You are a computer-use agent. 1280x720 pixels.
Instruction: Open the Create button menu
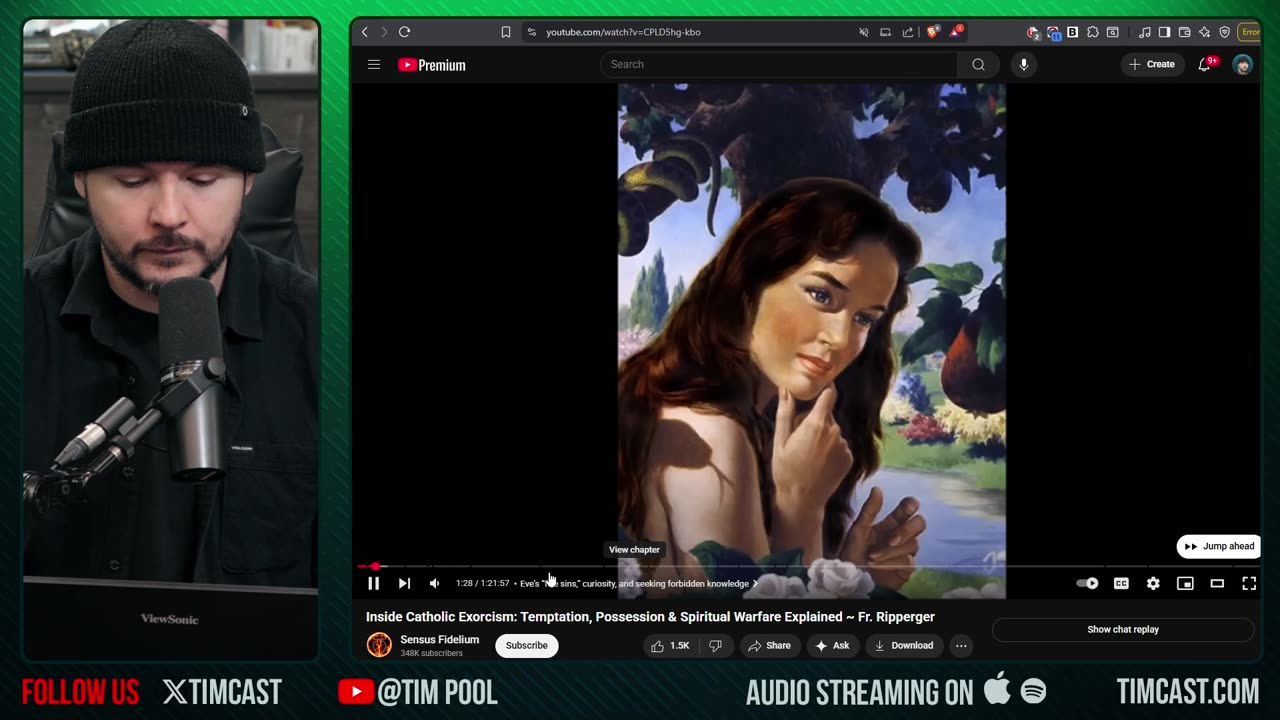click(1151, 64)
